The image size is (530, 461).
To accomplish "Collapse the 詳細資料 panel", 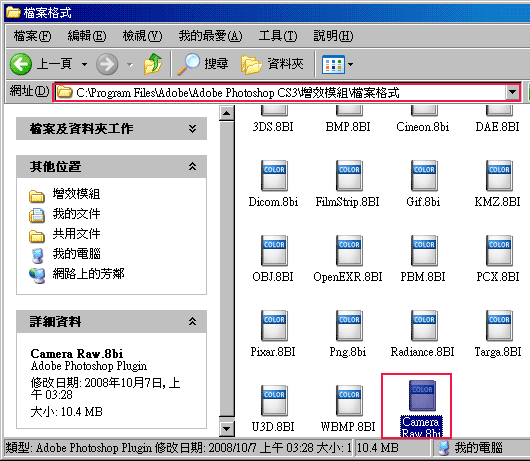I will coord(192,321).
